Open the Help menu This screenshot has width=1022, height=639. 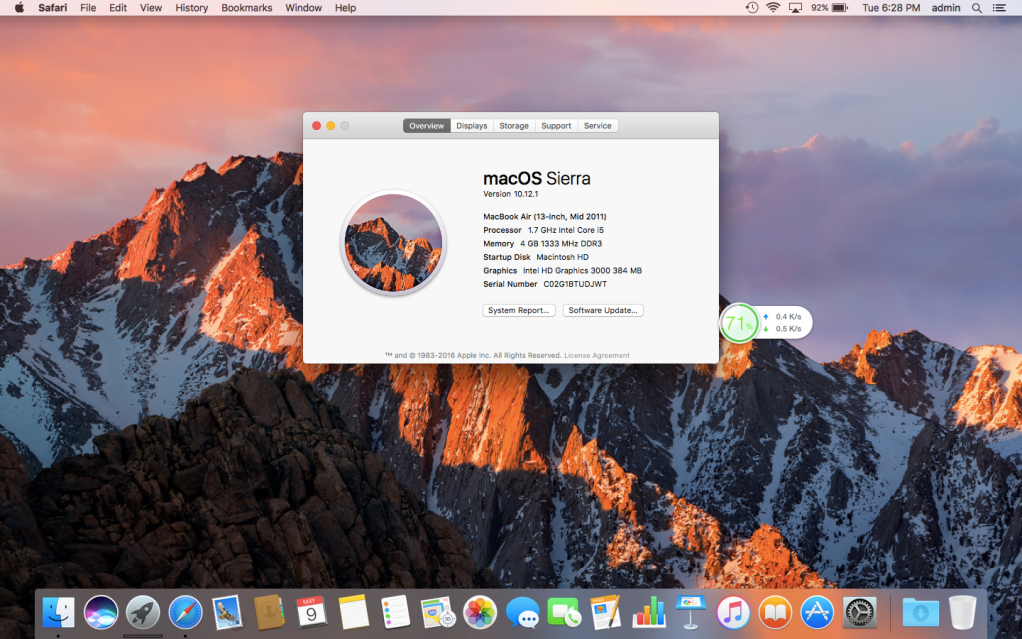[x=345, y=8]
